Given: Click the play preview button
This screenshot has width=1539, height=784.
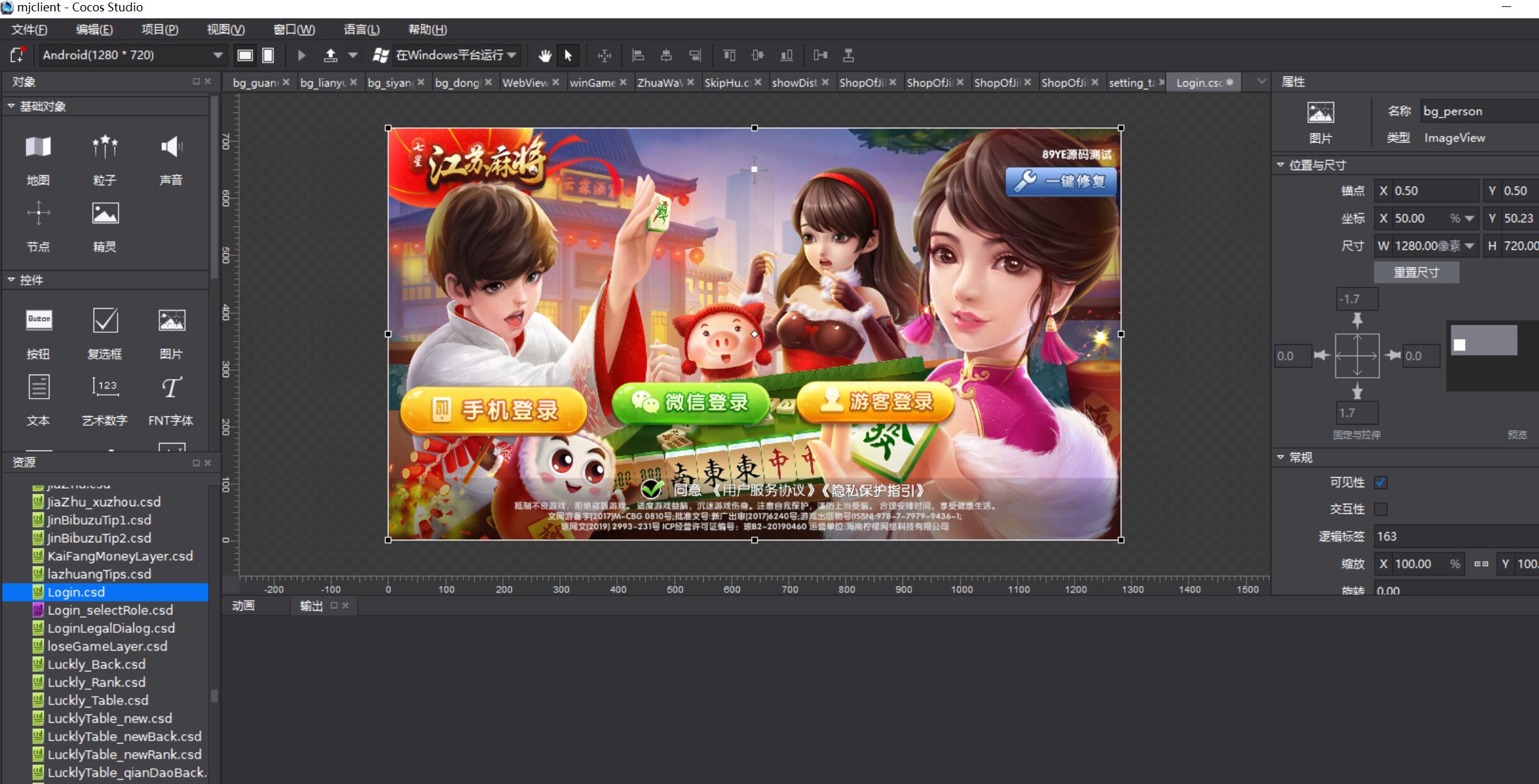Looking at the screenshot, I should pyautogui.click(x=302, y=56).
